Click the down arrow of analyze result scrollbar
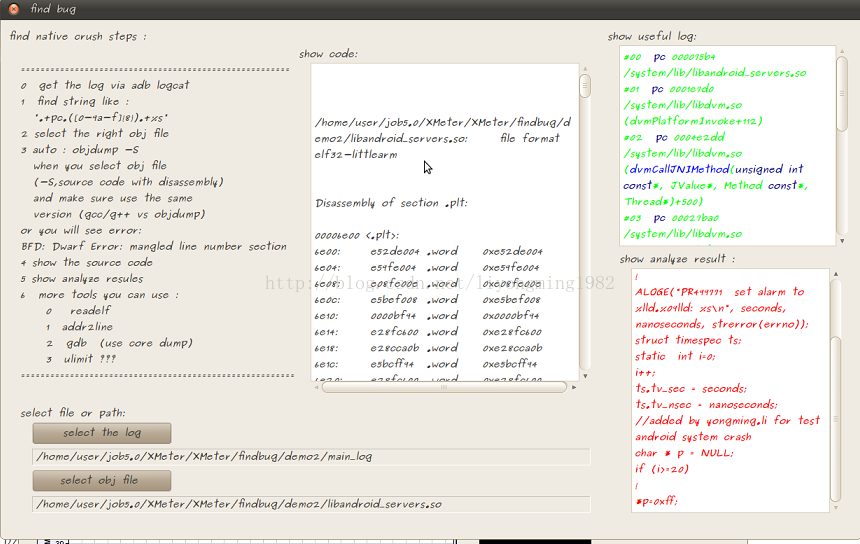Viewport: 860px width, 544px height. 836,506
